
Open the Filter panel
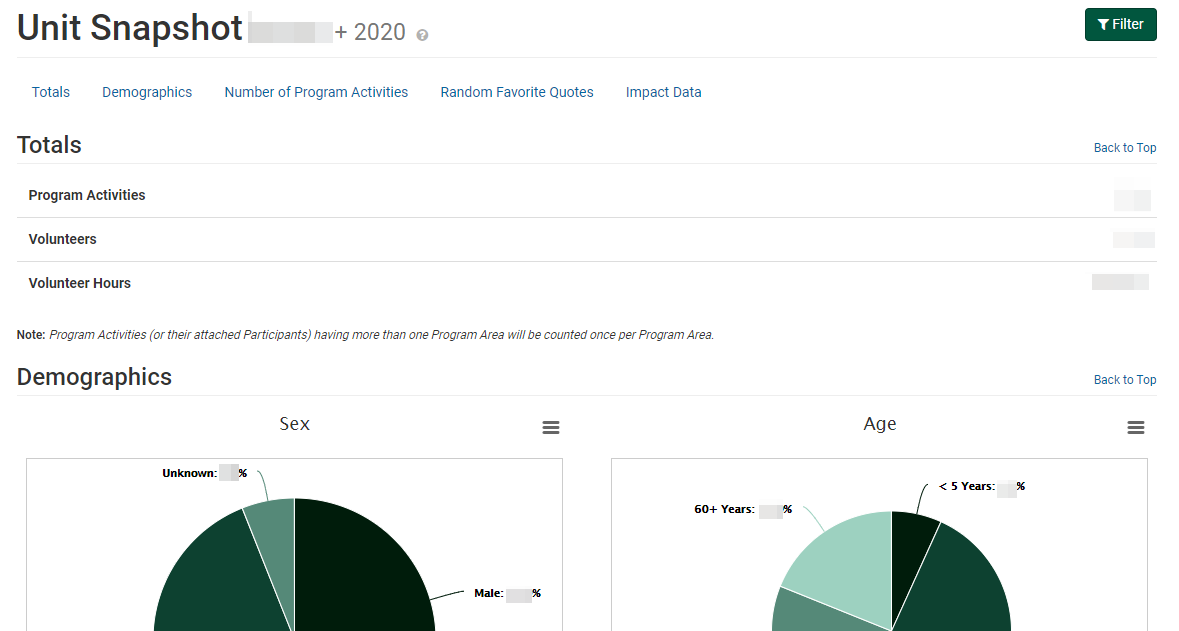click(x=1120, y=24)
